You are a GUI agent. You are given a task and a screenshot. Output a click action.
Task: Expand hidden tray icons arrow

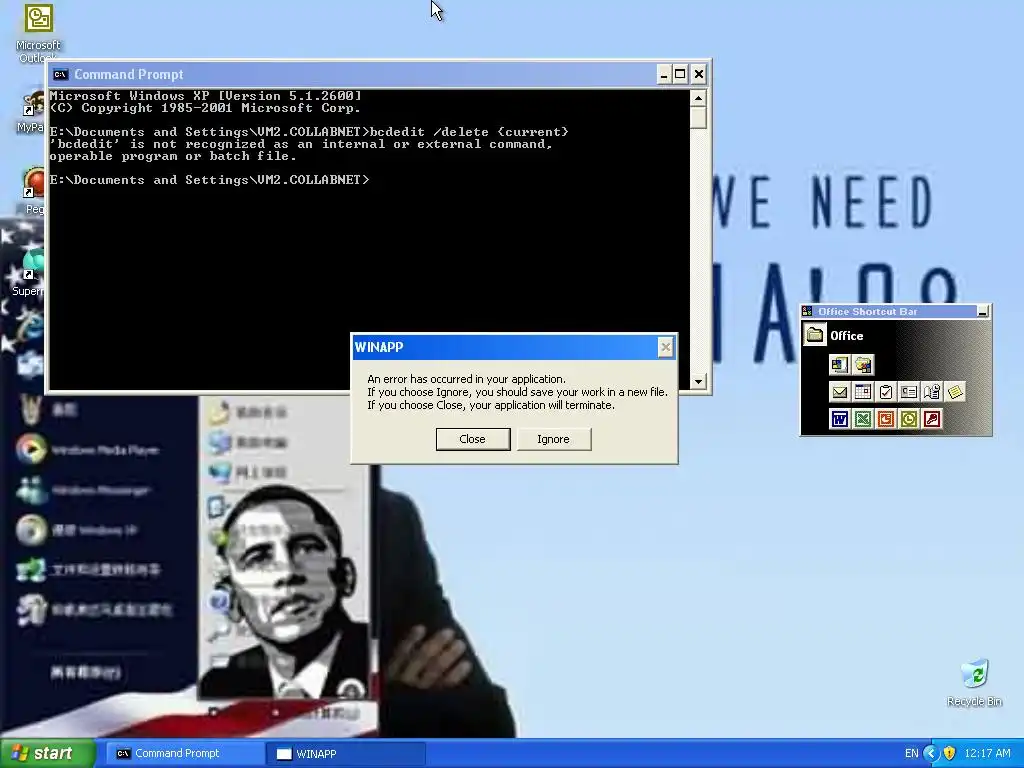[931, 754]
